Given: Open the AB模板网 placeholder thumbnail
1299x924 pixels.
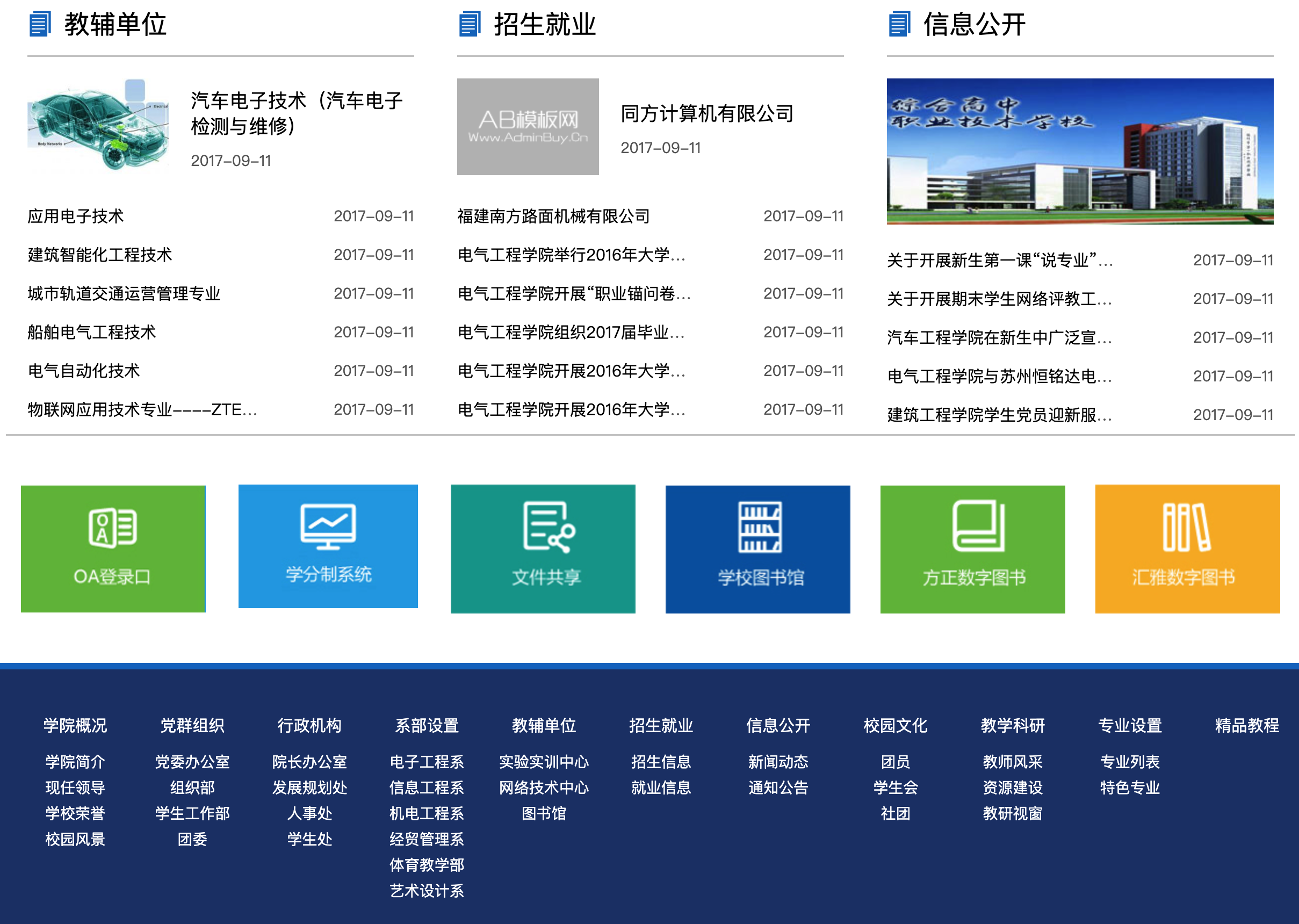Looking at the screenshot, I should [x=528, y=126].
